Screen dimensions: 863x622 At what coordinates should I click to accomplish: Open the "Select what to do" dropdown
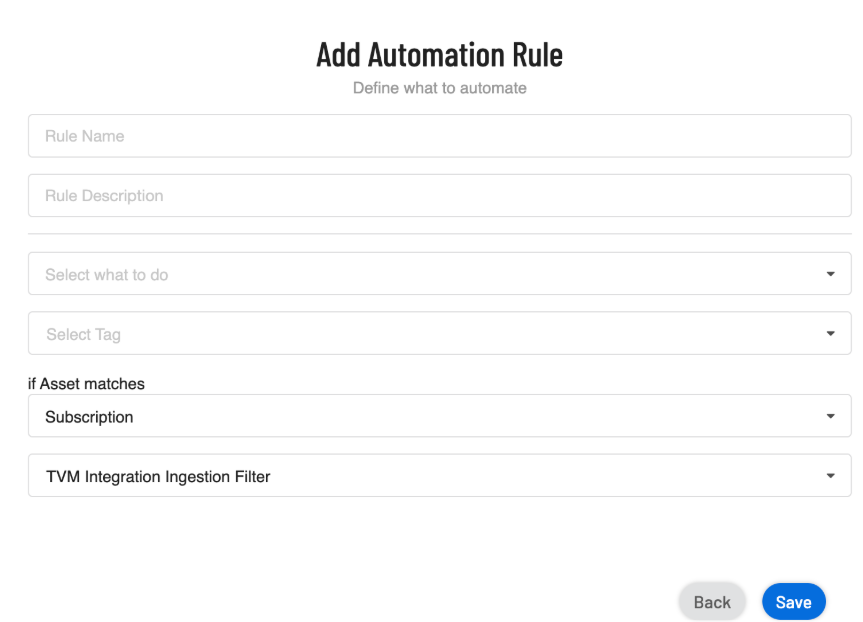(x=439, y=274)
